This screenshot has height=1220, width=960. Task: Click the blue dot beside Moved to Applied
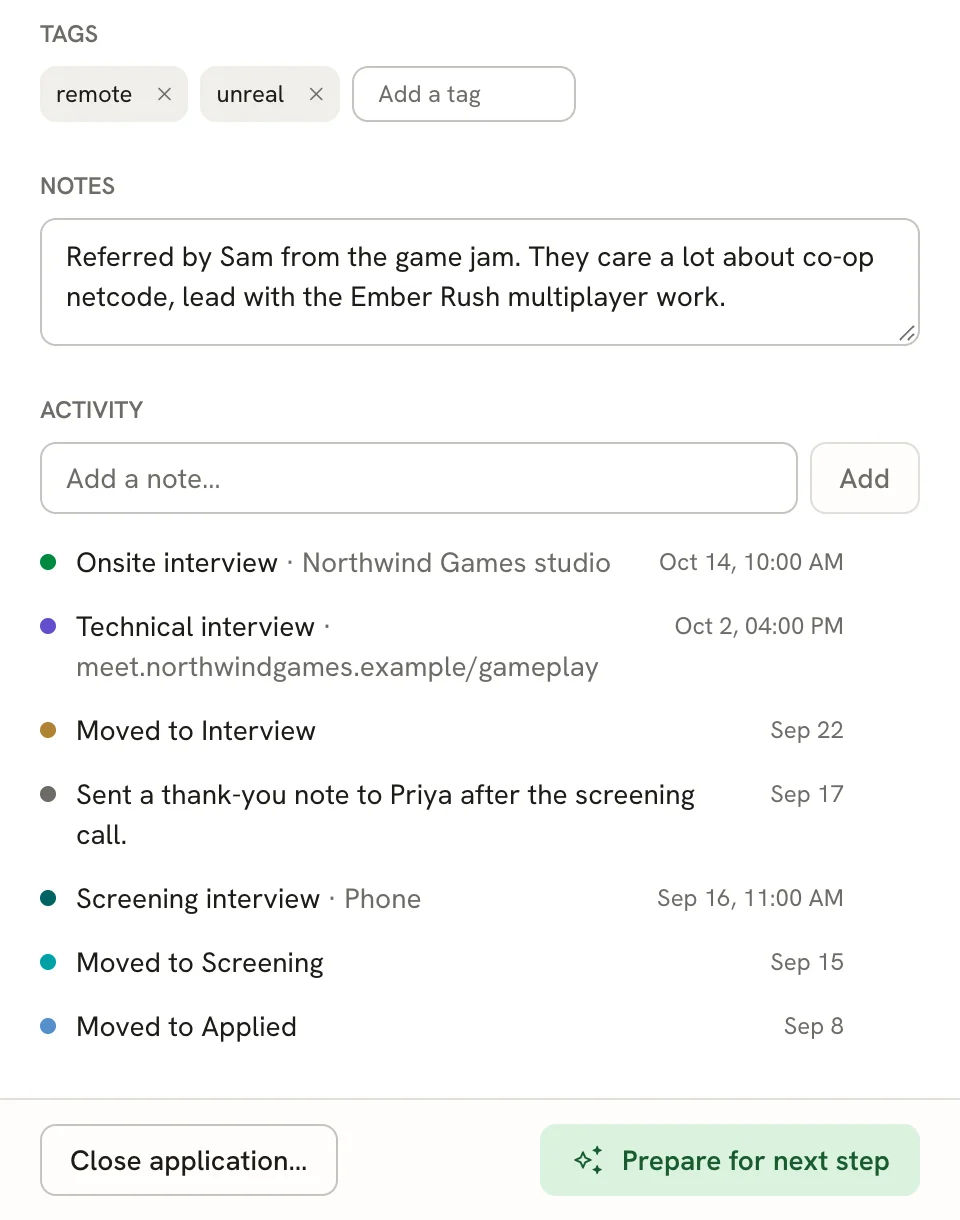[48, 1027]
